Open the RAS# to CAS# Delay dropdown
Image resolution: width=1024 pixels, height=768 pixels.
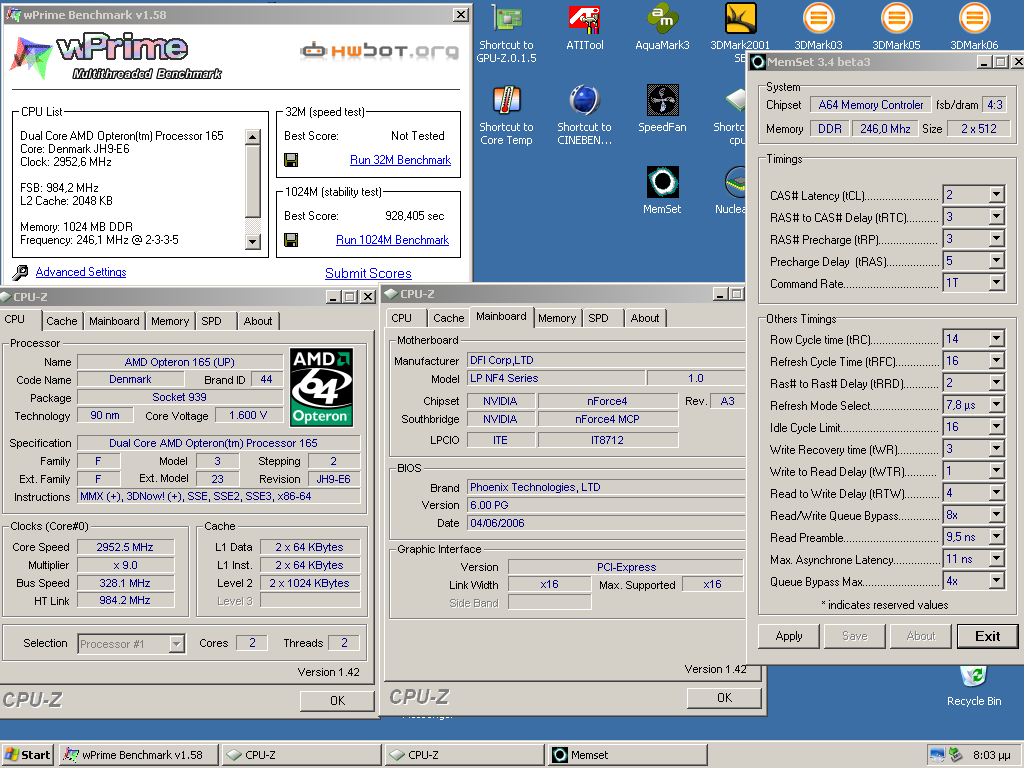tap(997, 217)
